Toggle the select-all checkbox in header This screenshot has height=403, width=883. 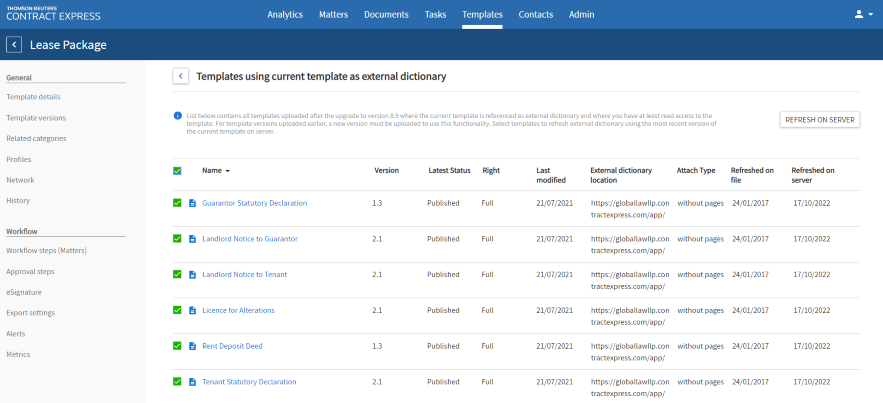[x=177, y=171]
